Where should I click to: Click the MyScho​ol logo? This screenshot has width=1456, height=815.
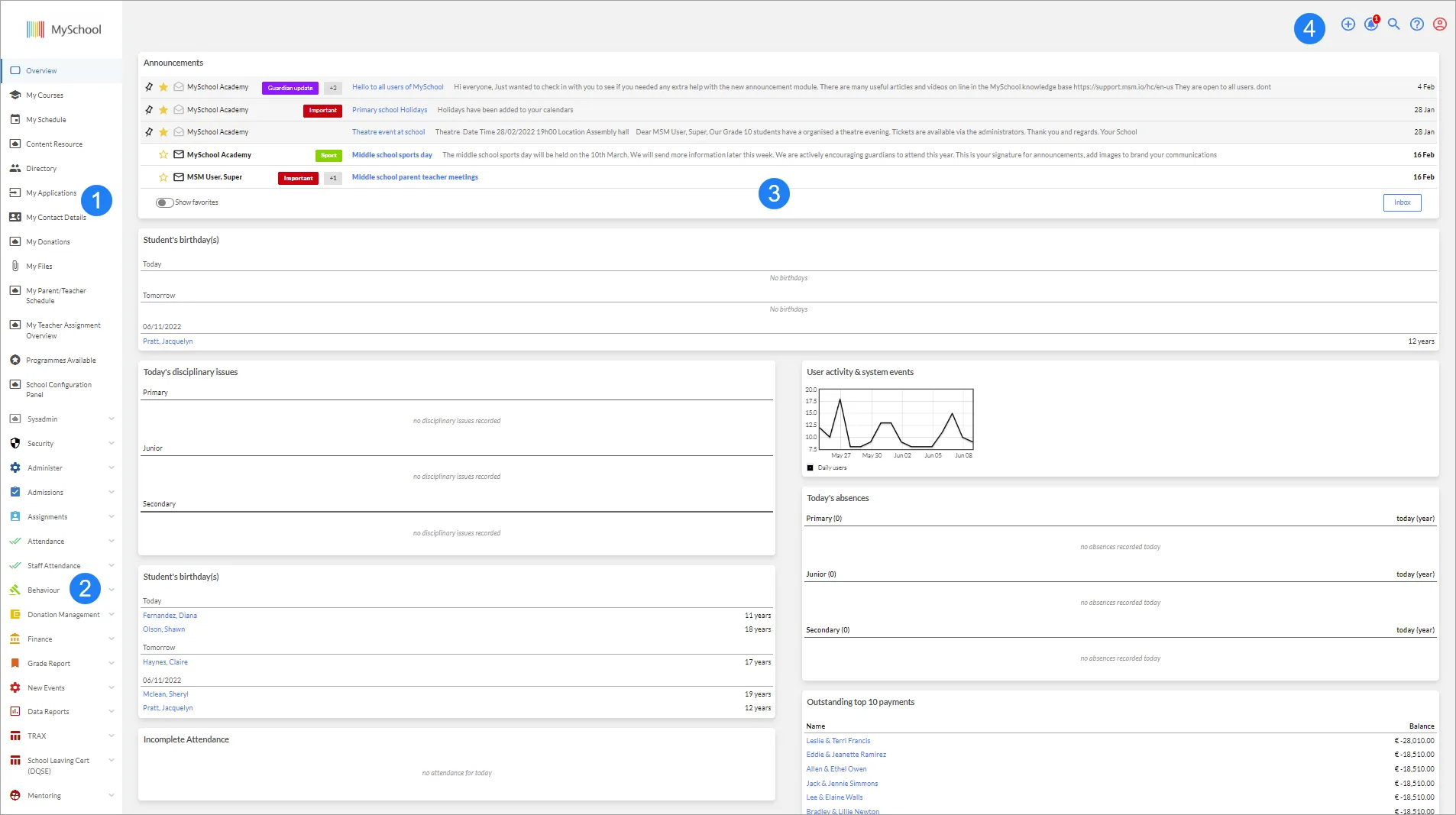coord(64,30)
